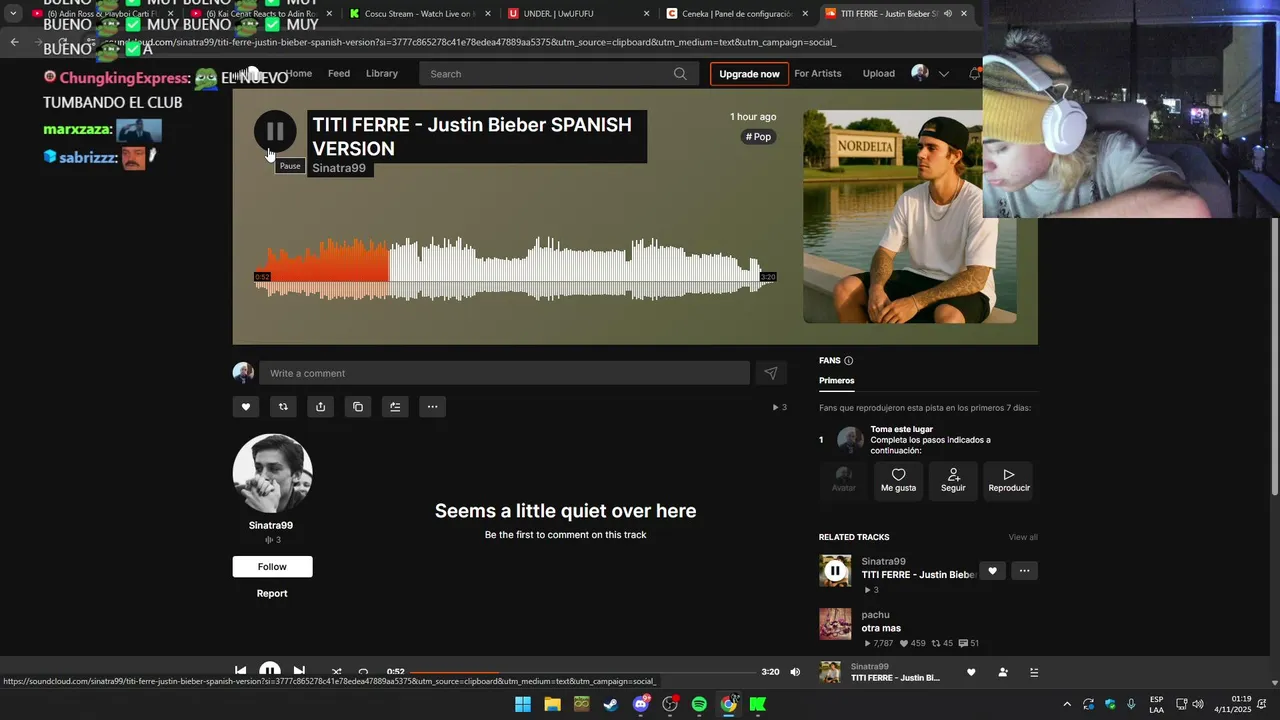1280x720 pixels.
Task: Send the comment with the paper plane icon
Action: (x=771, y=373)
